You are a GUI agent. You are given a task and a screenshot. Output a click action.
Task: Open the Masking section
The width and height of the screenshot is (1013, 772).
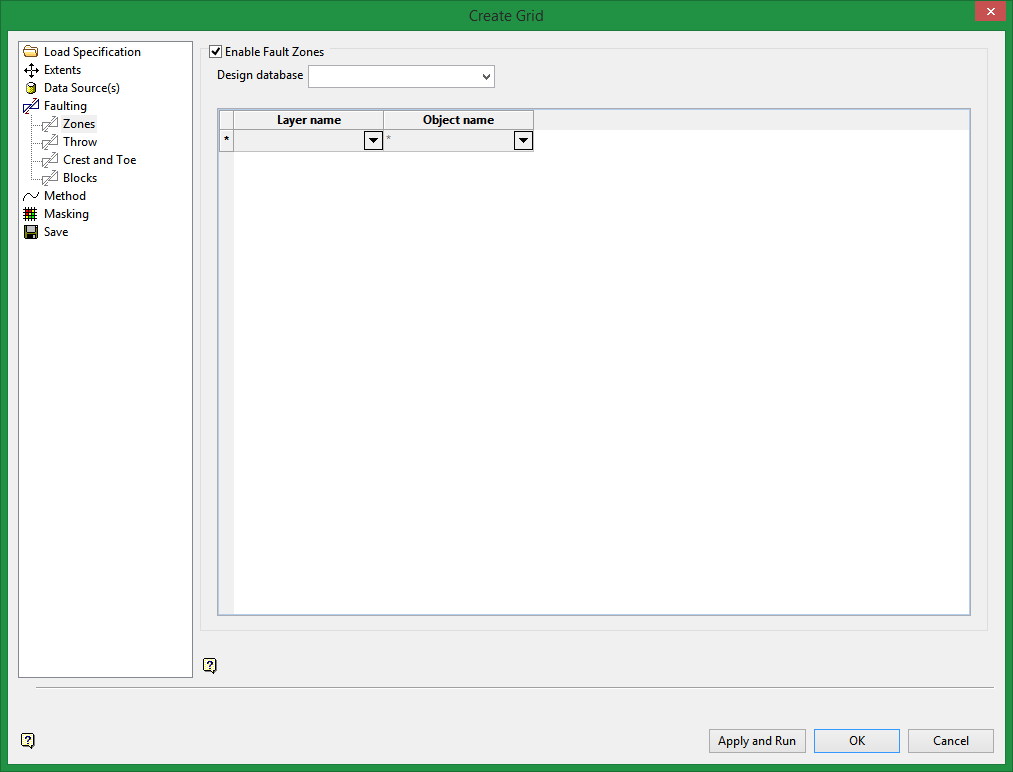[x=66, y=214]
